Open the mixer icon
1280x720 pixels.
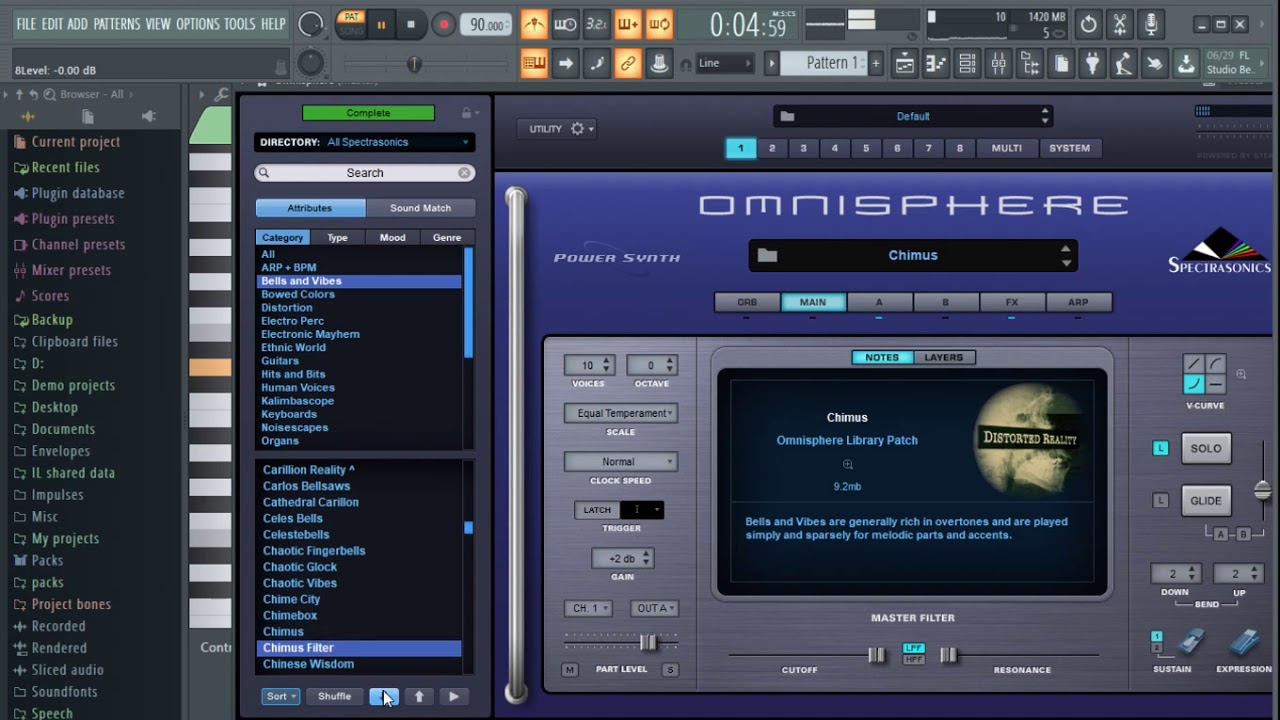998,64
